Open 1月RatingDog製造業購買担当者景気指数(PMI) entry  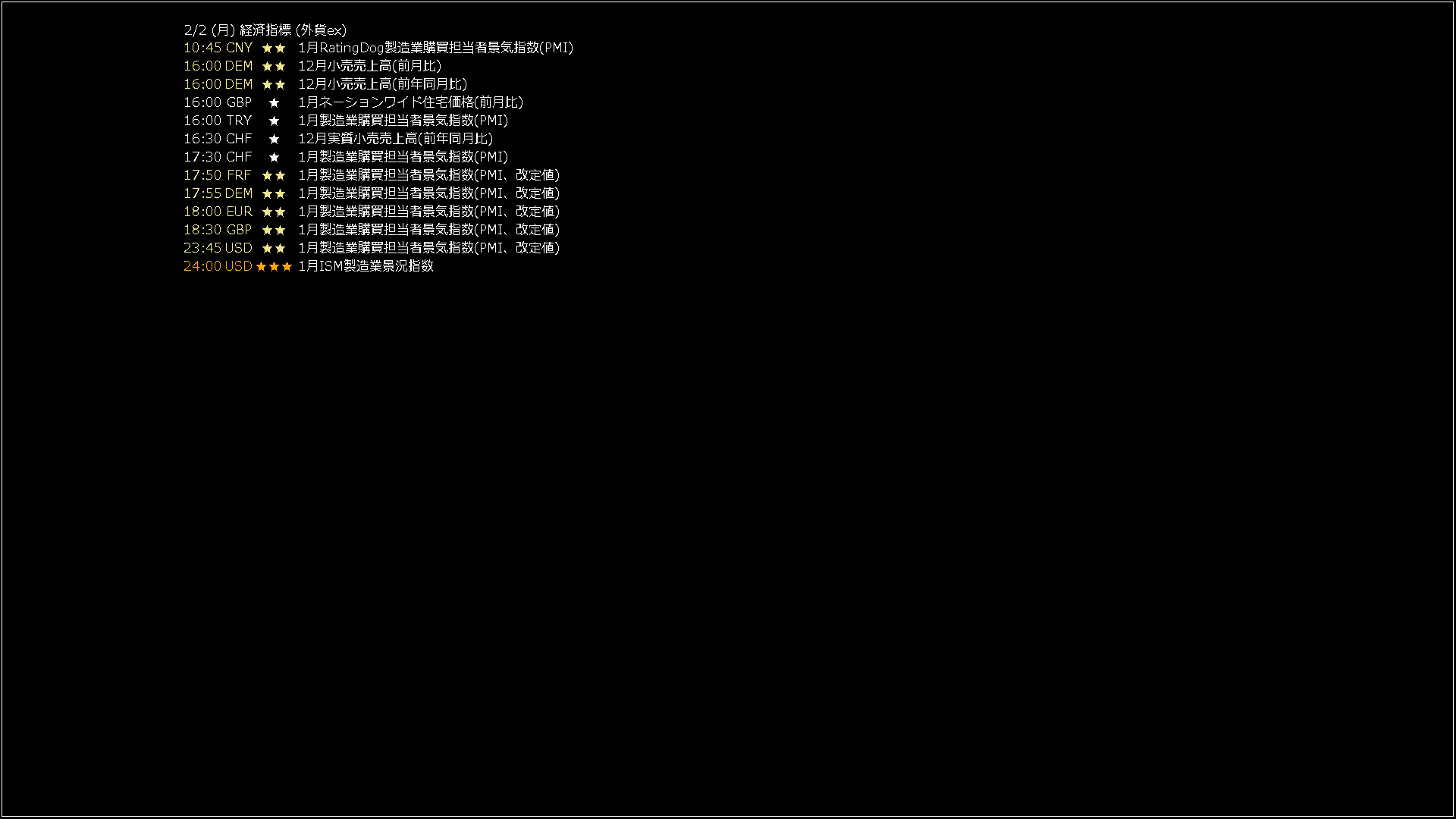(x=435, y=48)
